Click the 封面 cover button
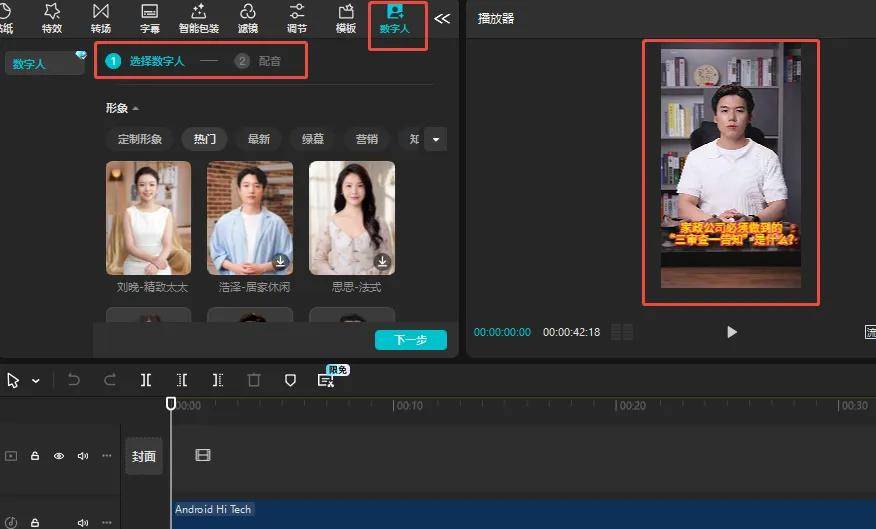This screenshot has width=876, height=529. [144, 456]
